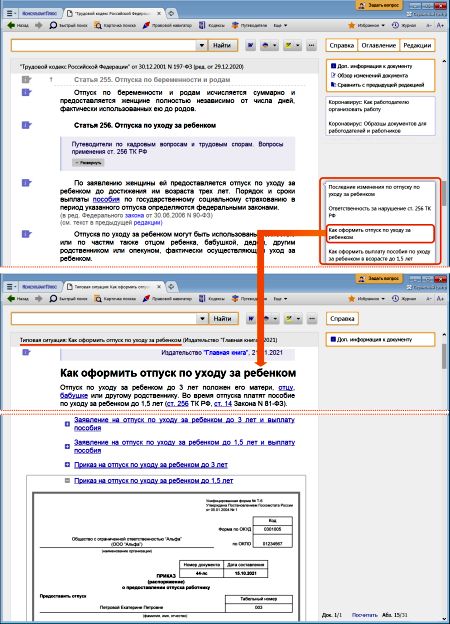Switch to the Оглавление tab
This screenshot has height=624, width=450.
378,45
